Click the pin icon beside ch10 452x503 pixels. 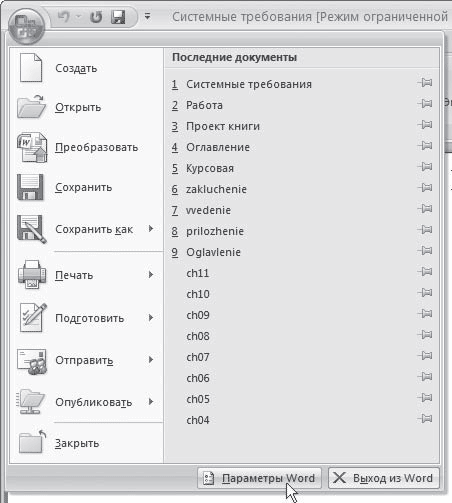pyautogui.click(x=425, y=292)
